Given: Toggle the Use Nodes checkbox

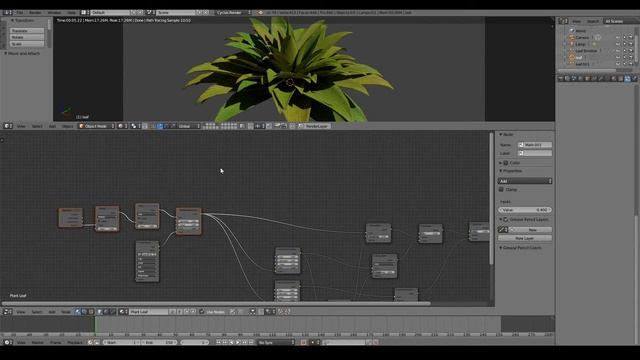Looking at the screenshot, I should coord(202,312).
